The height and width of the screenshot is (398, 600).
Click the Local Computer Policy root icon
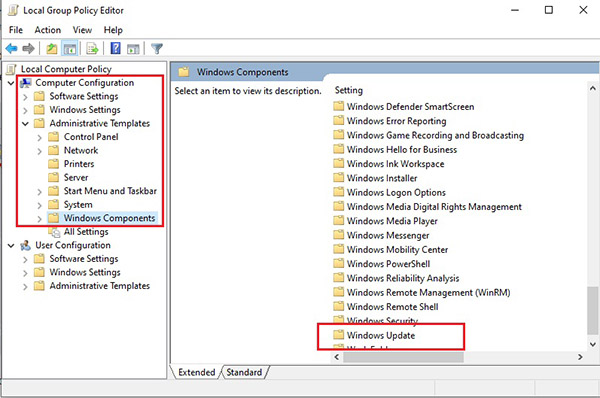[x=12, y=69]
